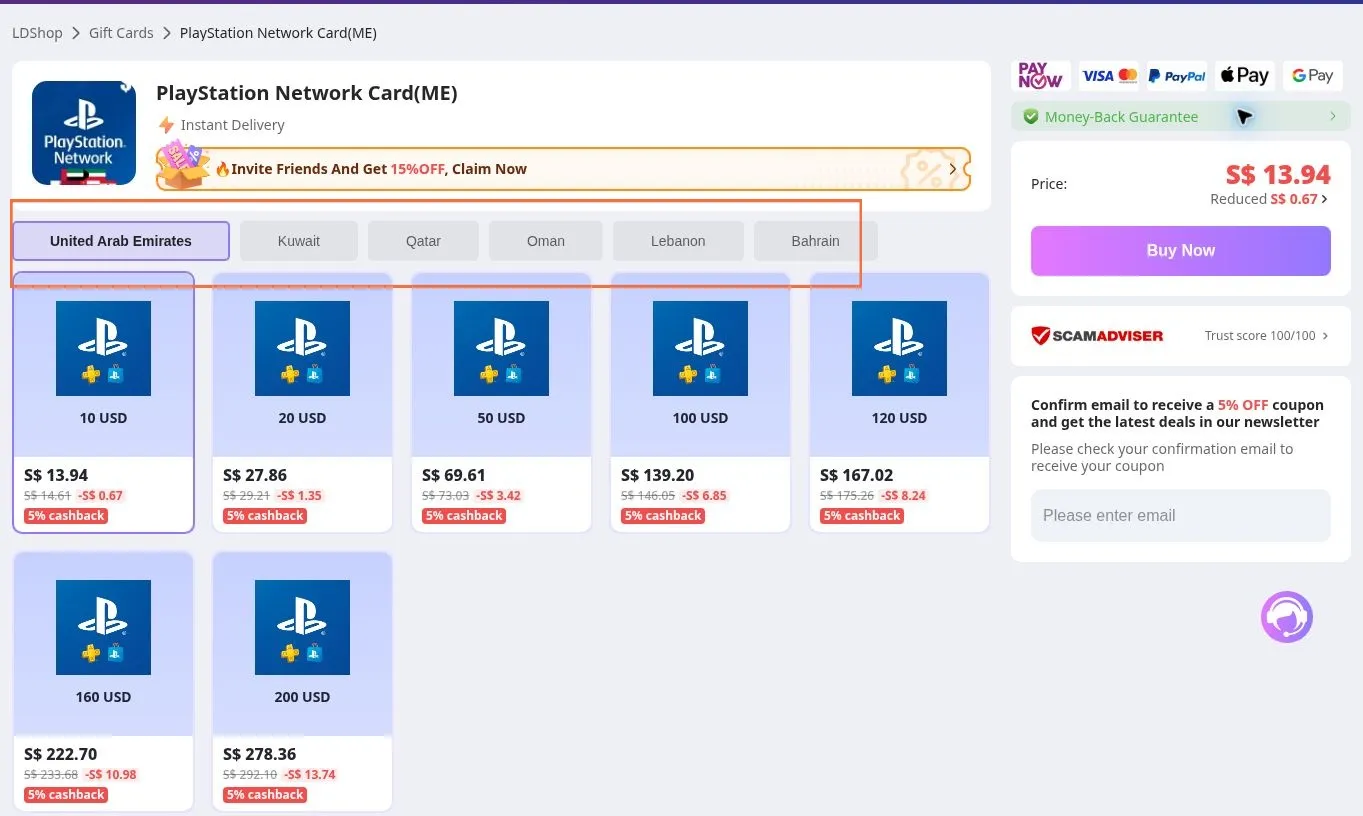This screenshot has height=816, width=1363.
Task: Click the -S$ 13.74 discount label
Action: [x=310, y=775]
